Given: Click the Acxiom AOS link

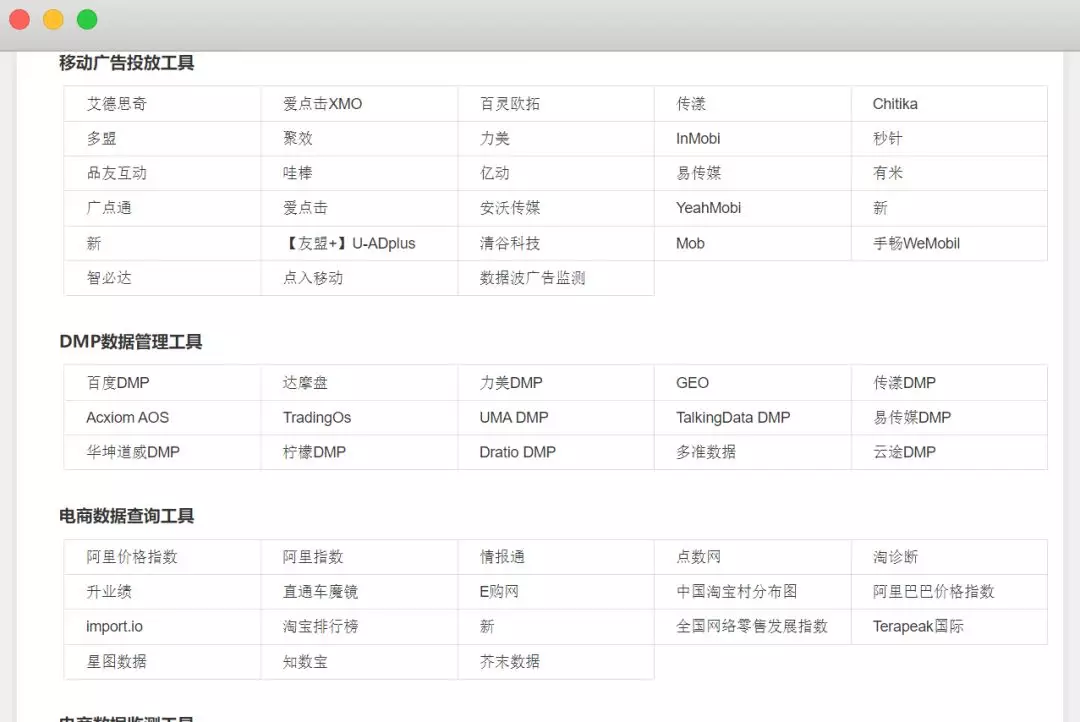Looking at the screenshot, I should (127, 417).
